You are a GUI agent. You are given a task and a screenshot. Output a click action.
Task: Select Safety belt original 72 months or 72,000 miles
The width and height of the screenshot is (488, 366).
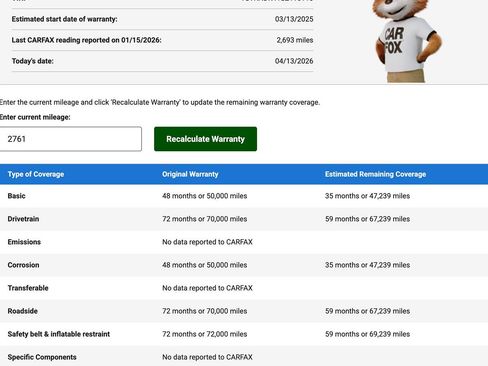coord(205,334)
